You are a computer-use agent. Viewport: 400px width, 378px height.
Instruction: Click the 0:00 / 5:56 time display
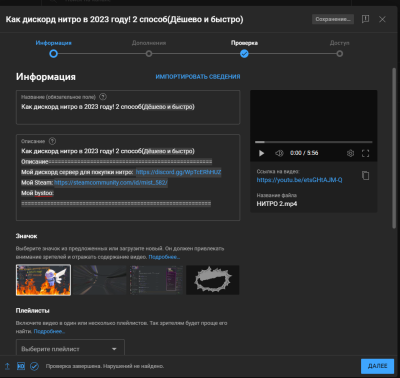coord(304,153)
